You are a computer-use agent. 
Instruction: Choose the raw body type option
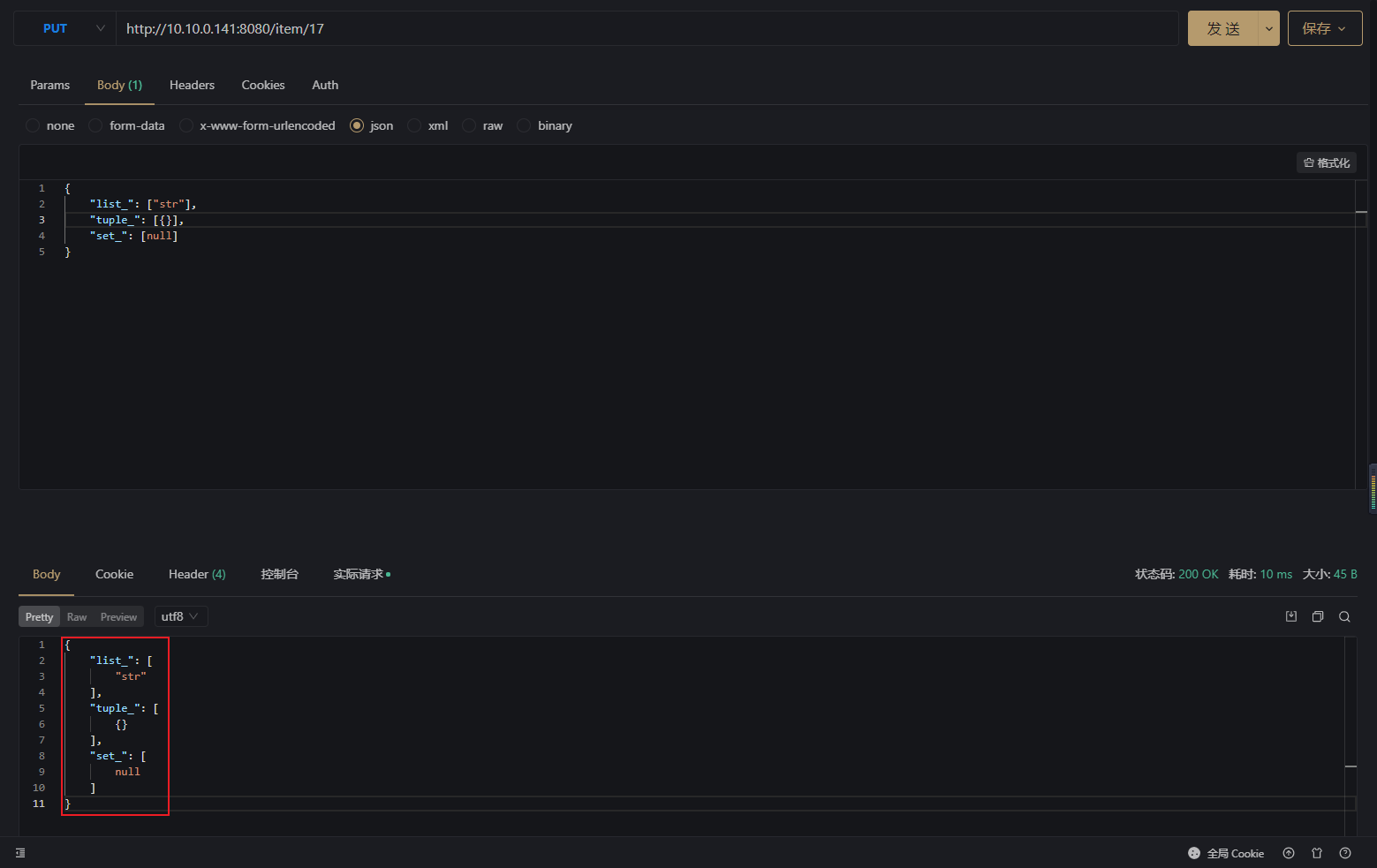coord(470,125)
